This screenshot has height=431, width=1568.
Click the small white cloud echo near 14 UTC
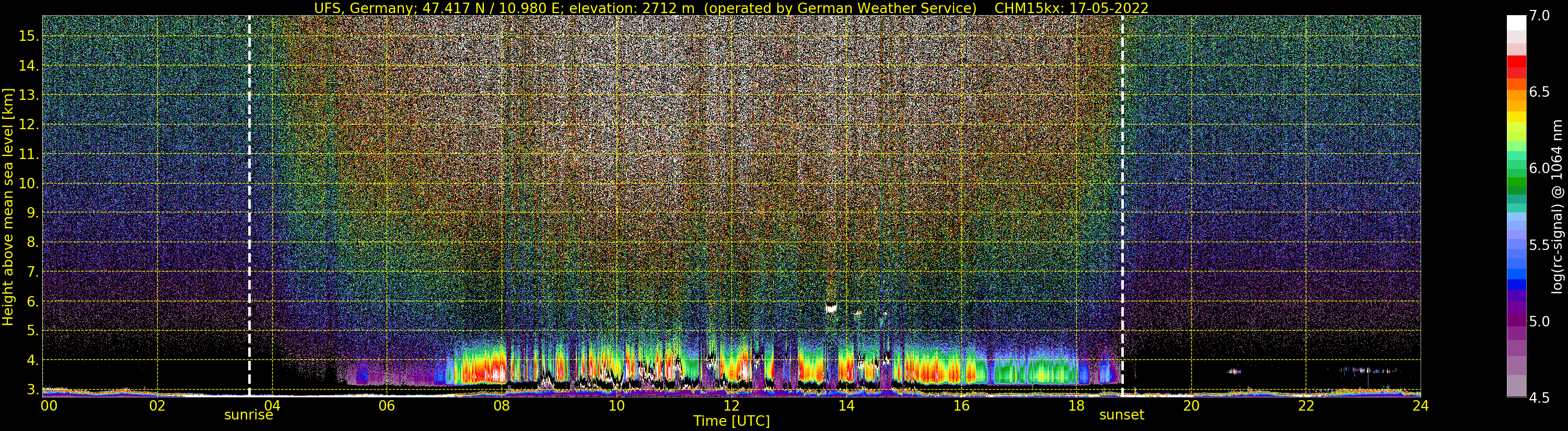(x=831, y=308)
